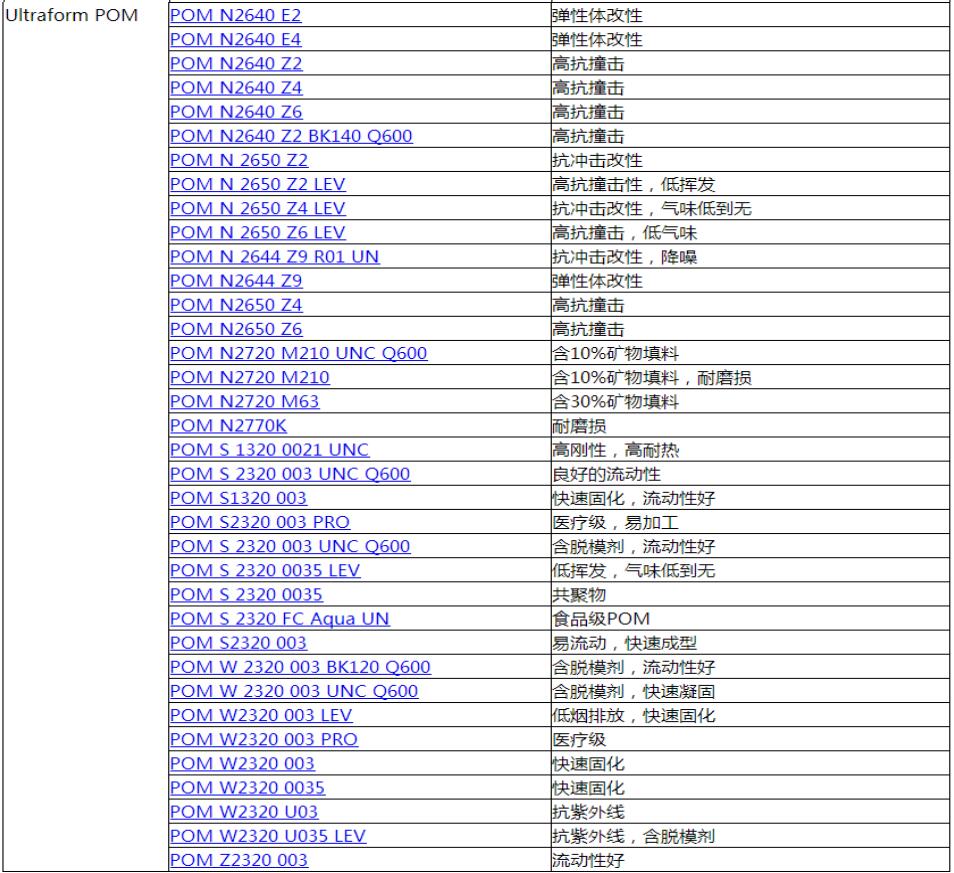Image resolution: width=954 pixels, height=873 pixels.
Task: Open the POM N2640 E2 link
Action: 235,15
